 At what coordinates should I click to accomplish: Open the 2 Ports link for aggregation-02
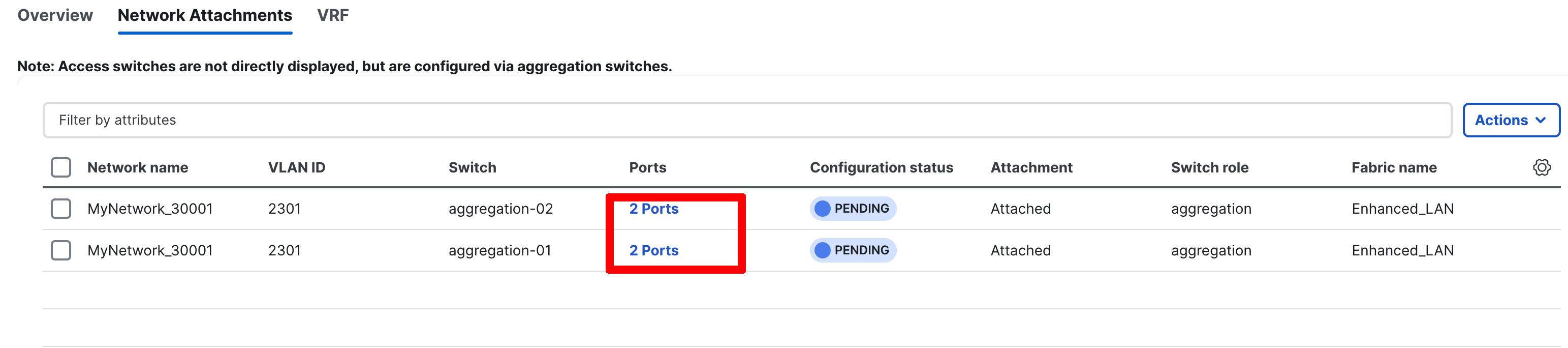click(x=653, y=208)
